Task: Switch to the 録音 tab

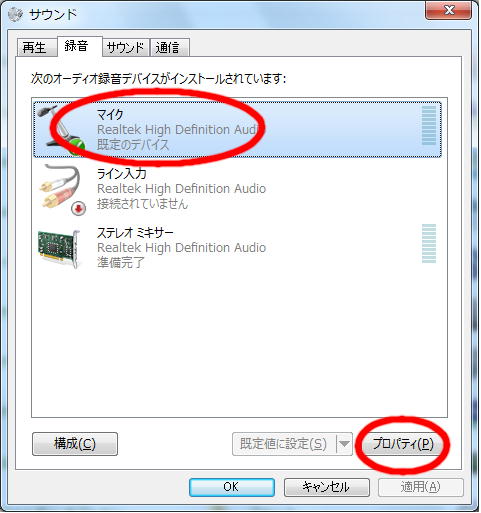Action: pos(79,46)
